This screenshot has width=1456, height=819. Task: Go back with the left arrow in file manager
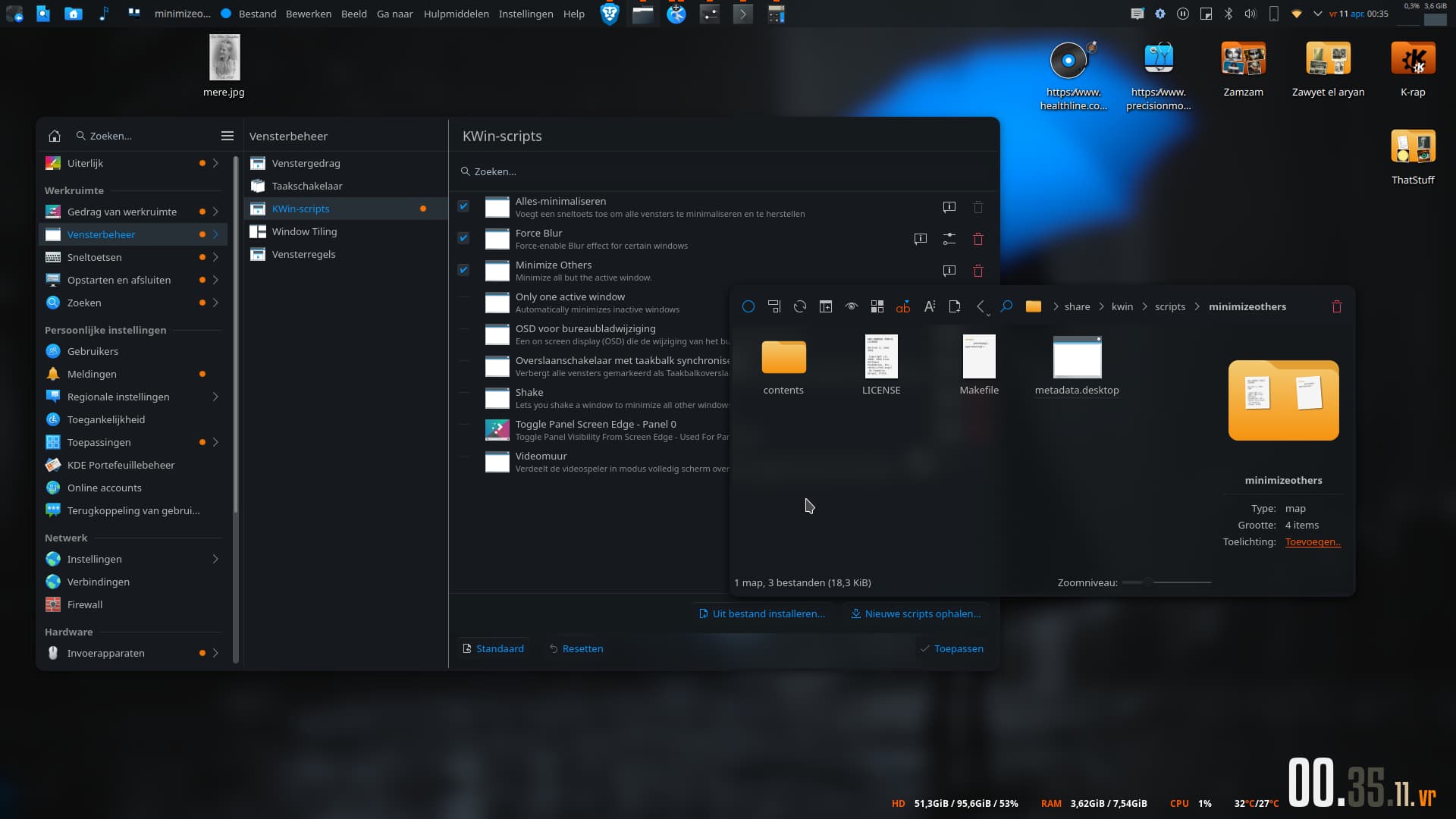pos(981,306)
